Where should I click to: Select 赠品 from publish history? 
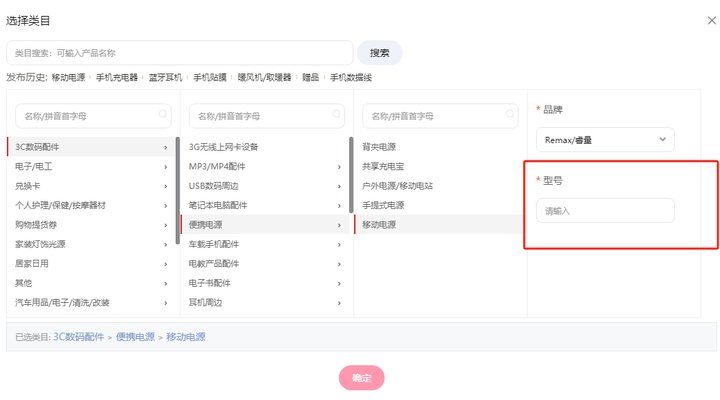click(x=310, y=77)
